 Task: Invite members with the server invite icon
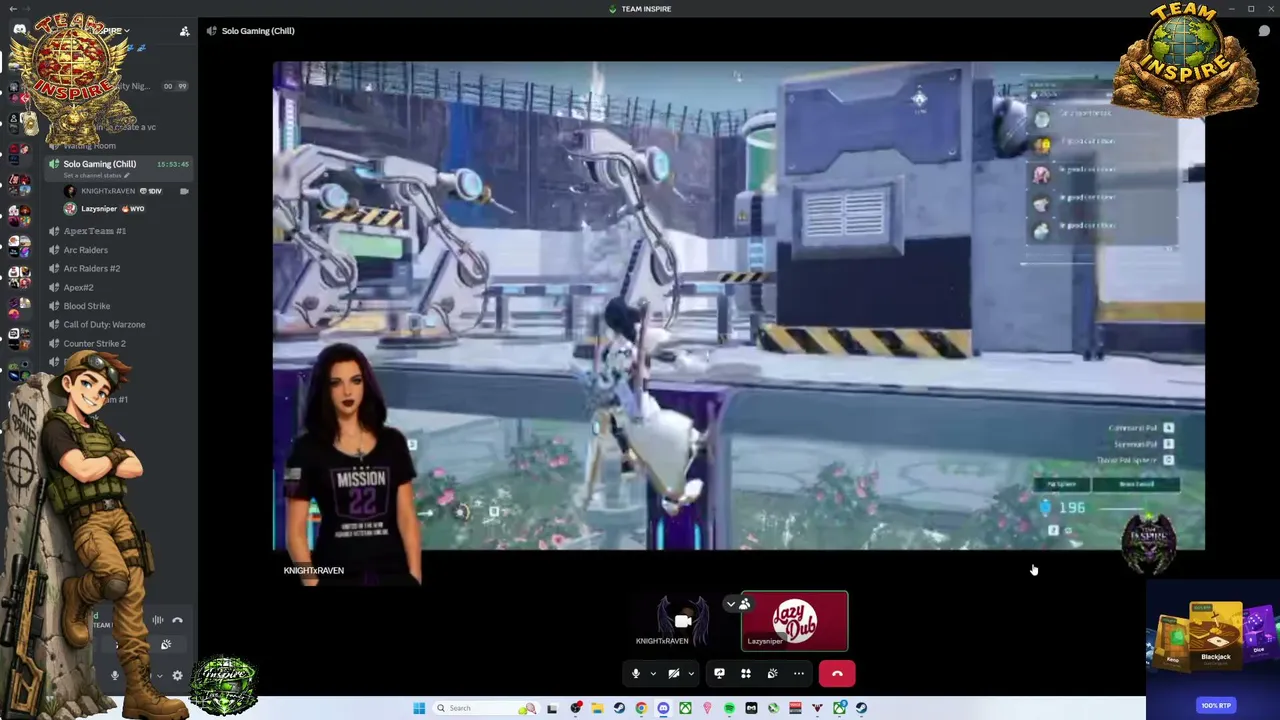[184, 31]
